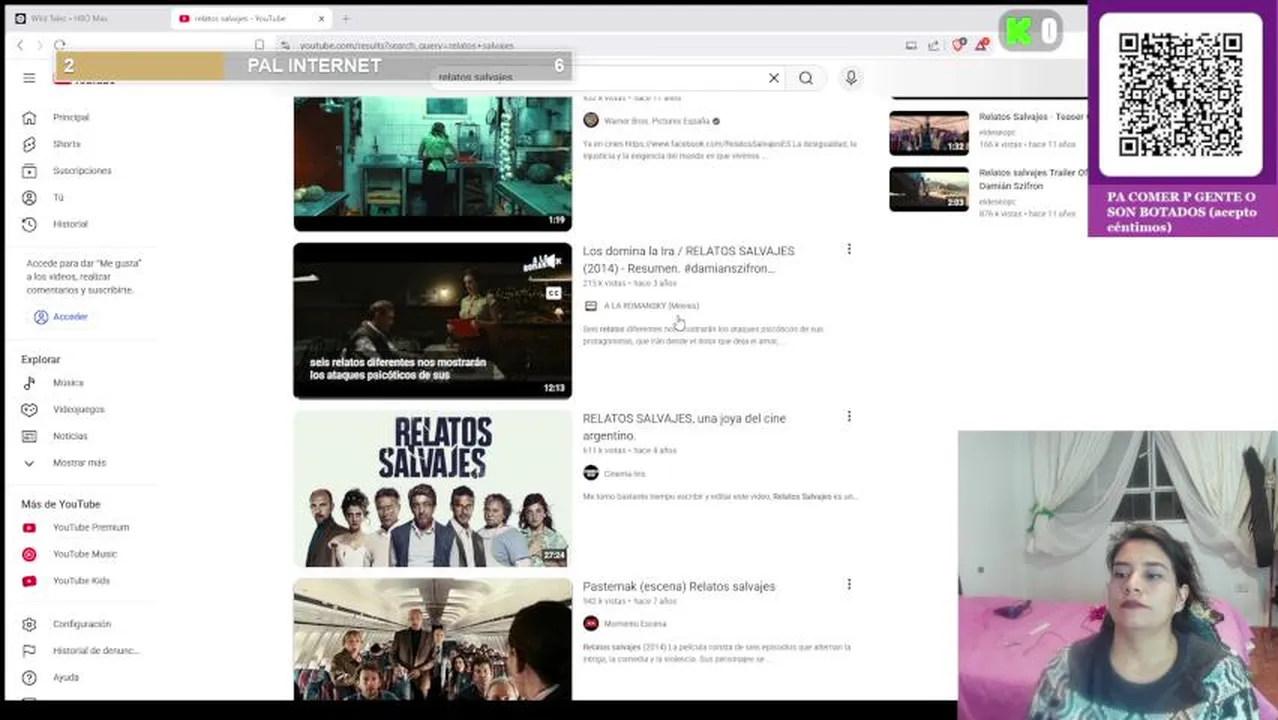The width and height of the screenshot is (1278, 720).
Task: Open the Tú section
Action: [58, 198]
